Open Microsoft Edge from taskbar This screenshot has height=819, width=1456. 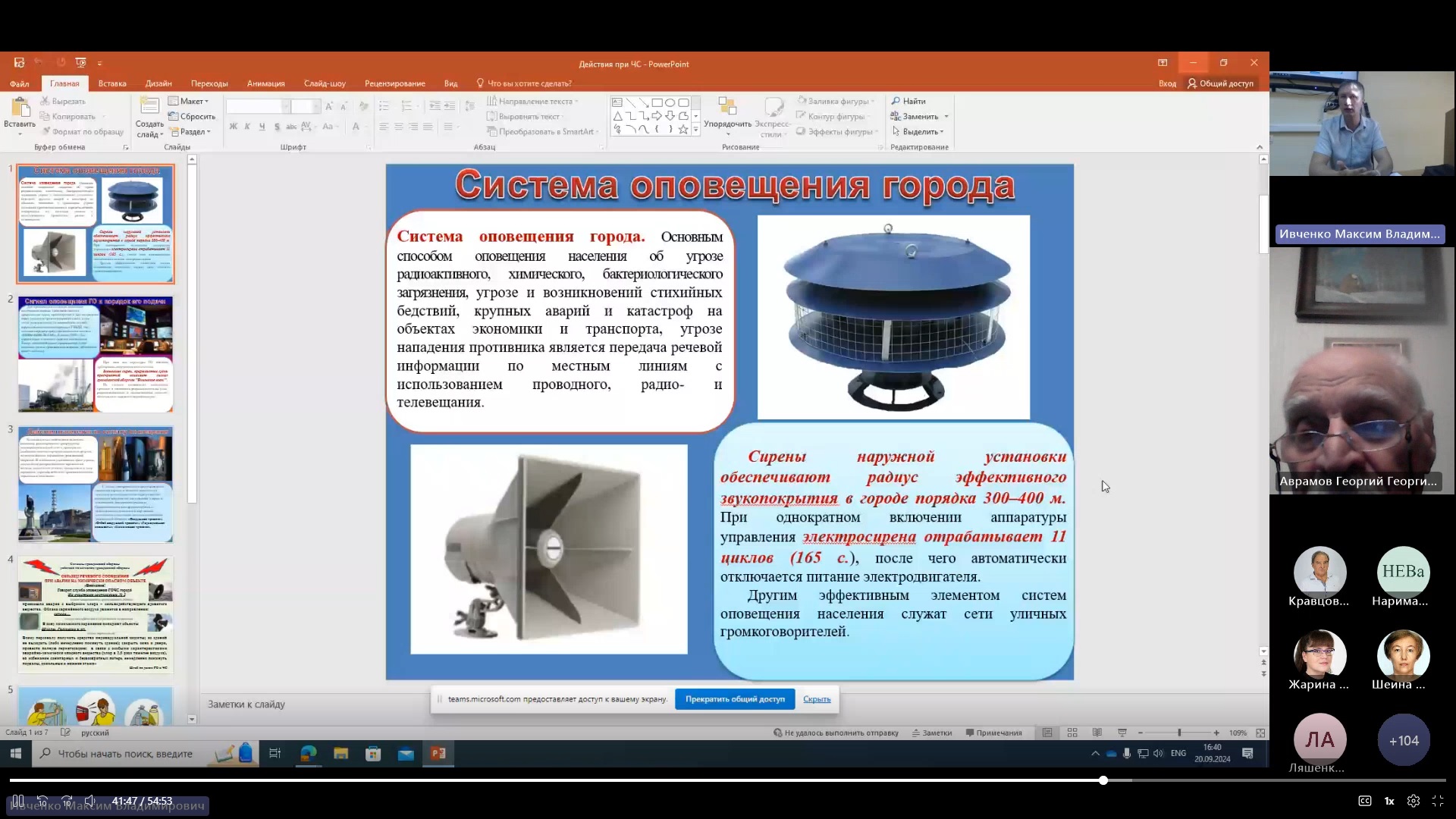click(x=308, y=753)
